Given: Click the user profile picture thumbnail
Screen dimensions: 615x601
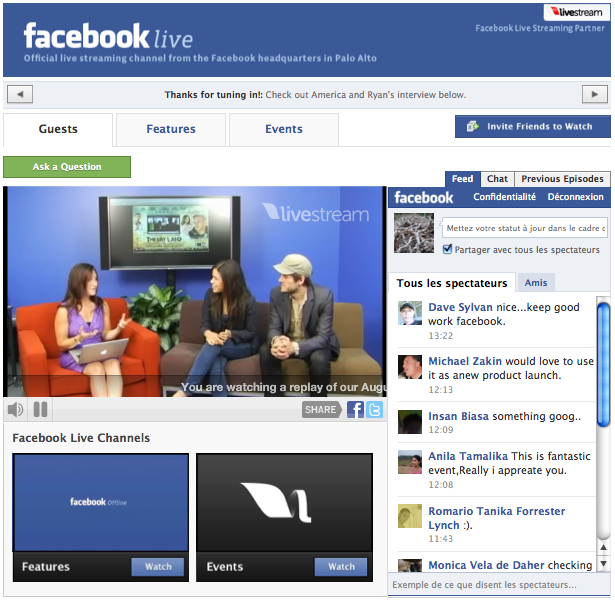Looking at the screenshot, I should 414,233.
